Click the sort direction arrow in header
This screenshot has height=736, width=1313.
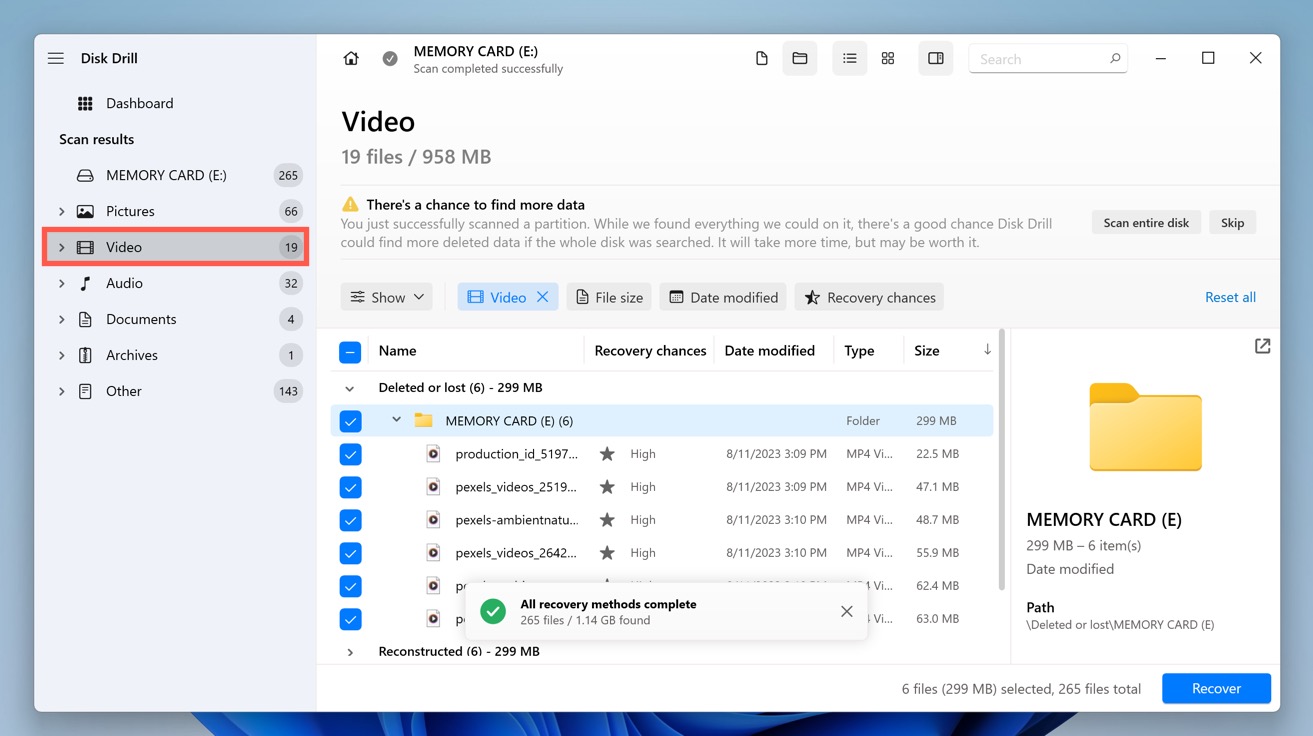click(987, 350)
